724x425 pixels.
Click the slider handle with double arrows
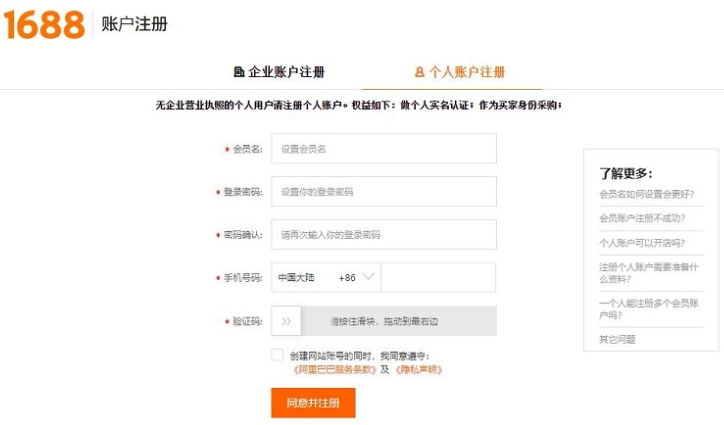(x=286, y=321)
